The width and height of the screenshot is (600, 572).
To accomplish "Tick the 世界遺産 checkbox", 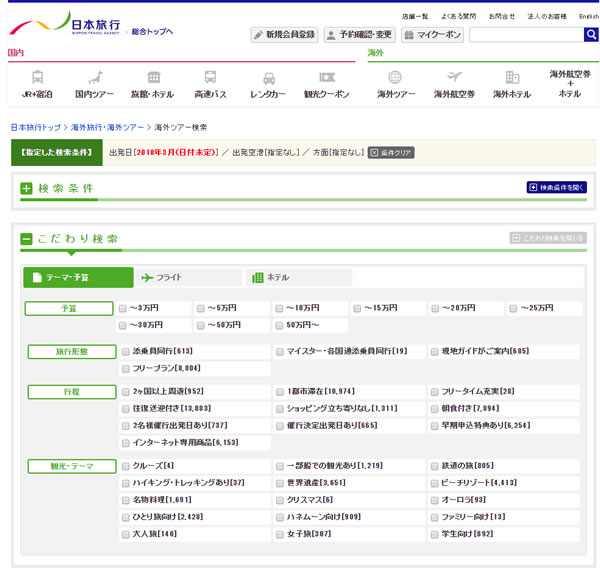I will pos(280,483).
